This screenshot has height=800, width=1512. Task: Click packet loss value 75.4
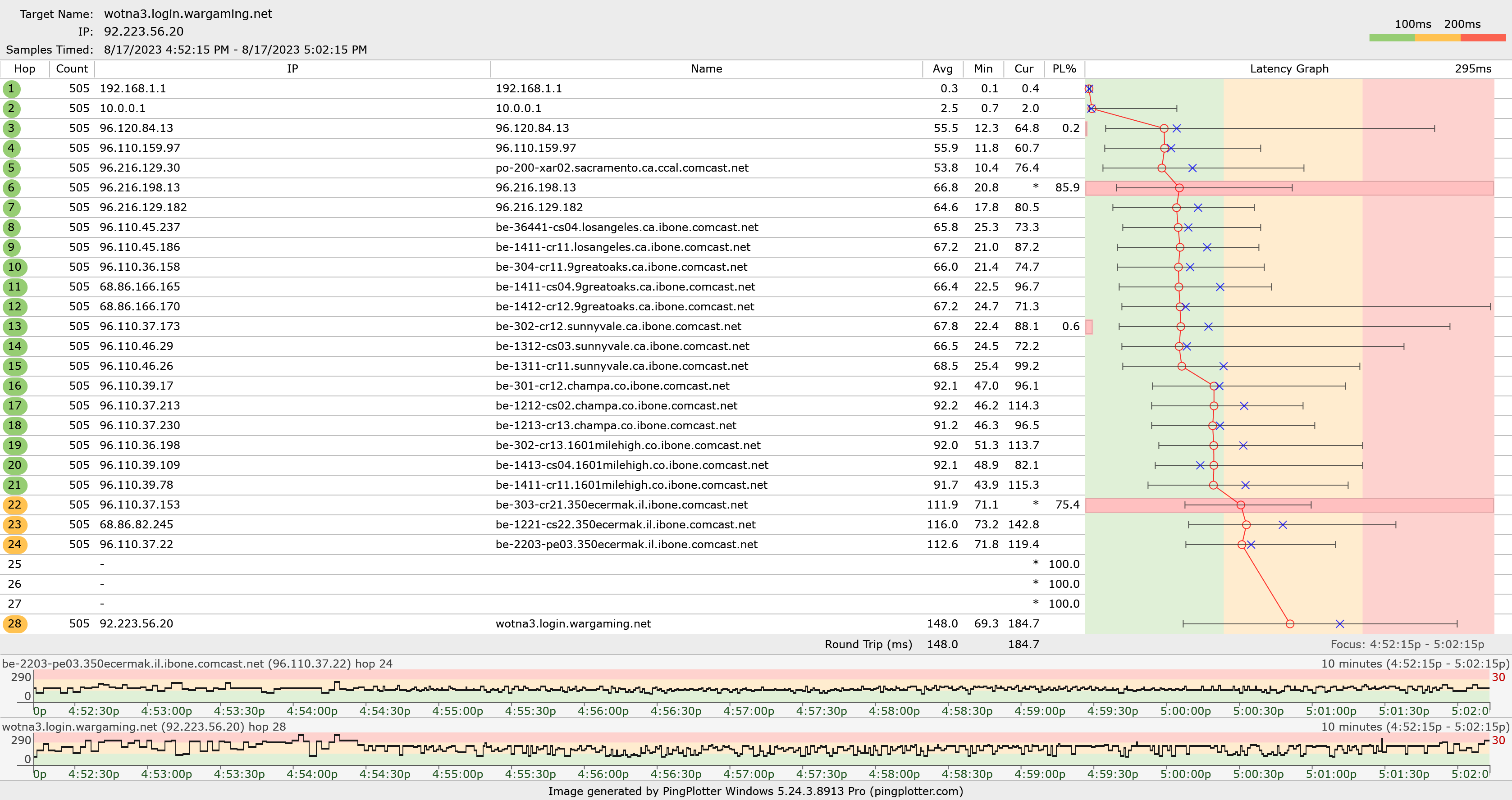point(1067,505)
